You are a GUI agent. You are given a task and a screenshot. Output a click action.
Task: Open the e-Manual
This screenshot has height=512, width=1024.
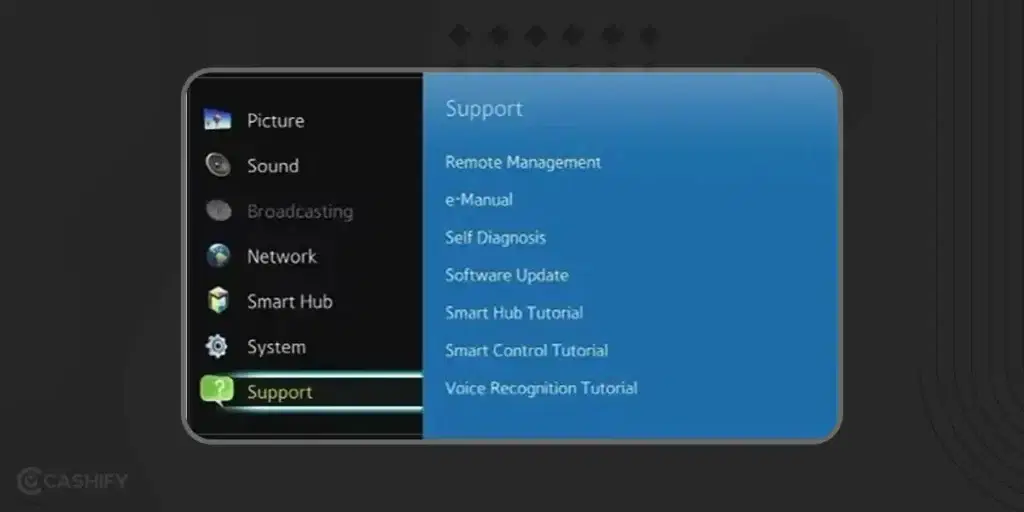[479, 200]
